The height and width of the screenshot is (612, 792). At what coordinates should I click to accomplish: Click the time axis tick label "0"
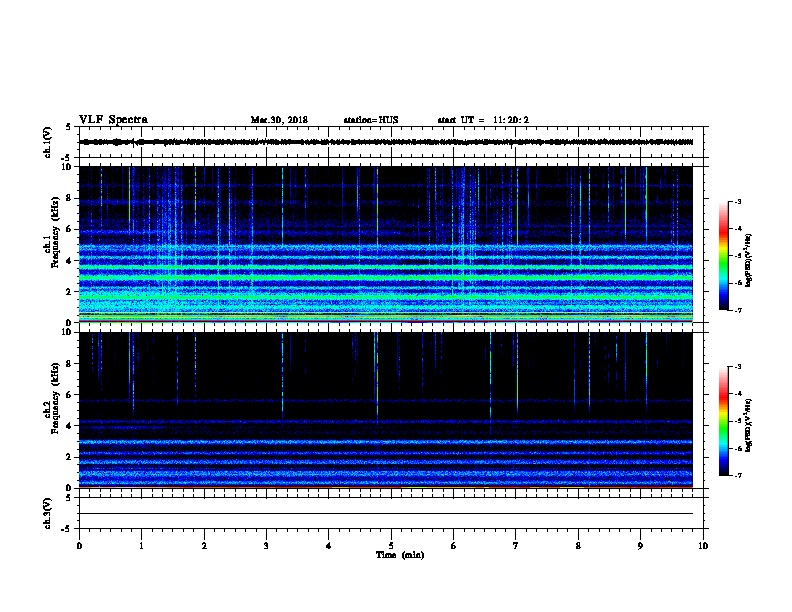(x=79, y=546)
